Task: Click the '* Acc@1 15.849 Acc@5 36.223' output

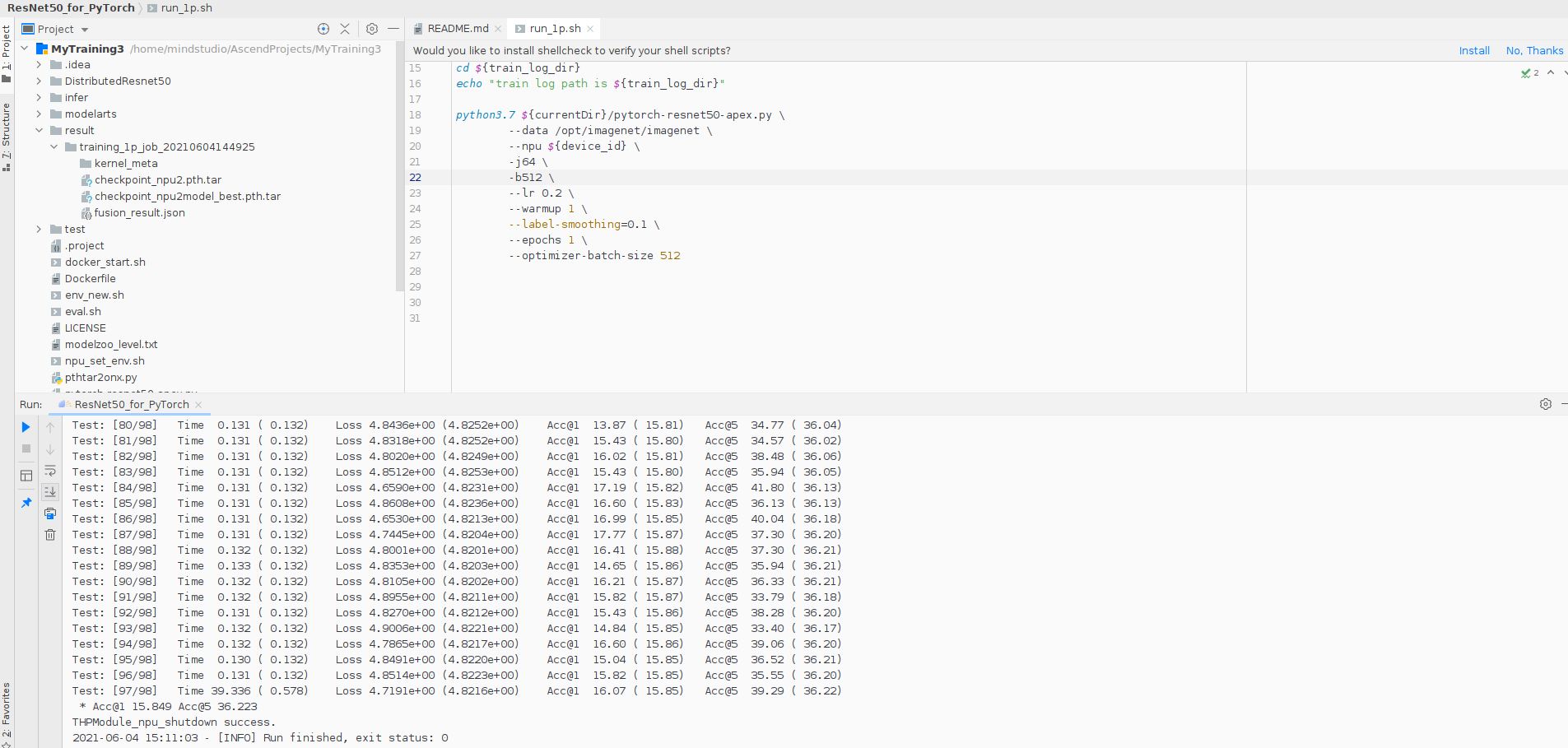Action: (x=169, y=707)
